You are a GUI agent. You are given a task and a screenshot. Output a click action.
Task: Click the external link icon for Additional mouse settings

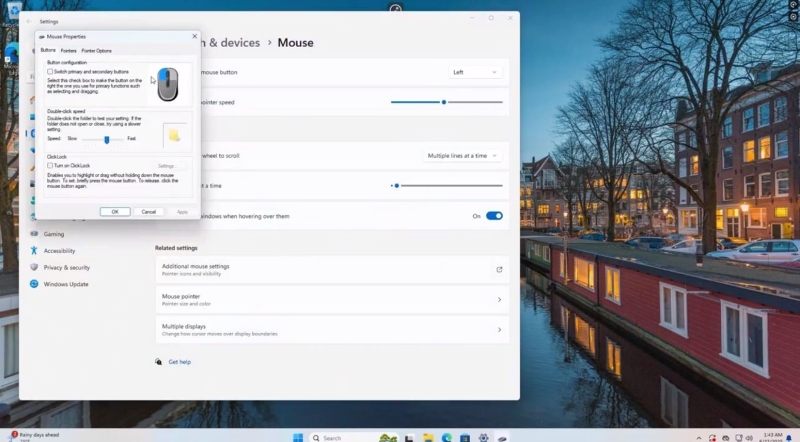click(x=499, y=269)
